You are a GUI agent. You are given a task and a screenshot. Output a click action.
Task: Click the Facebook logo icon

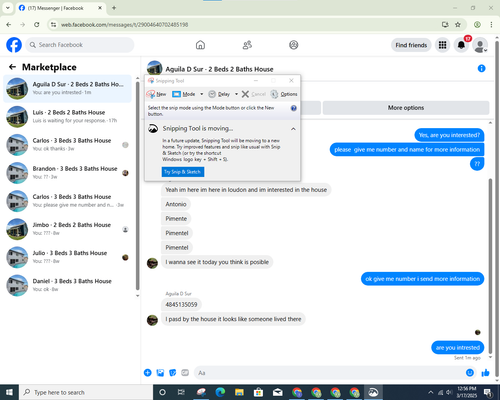(14, 45)
